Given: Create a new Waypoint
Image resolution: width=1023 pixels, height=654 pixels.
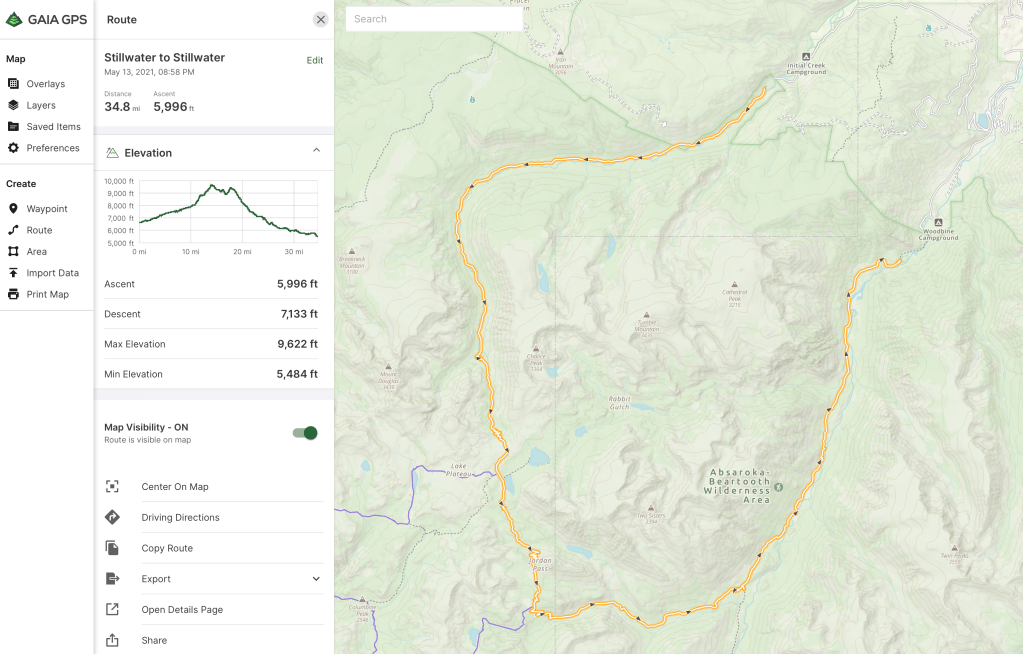Looking at the screenshot, I should point(46,209).
